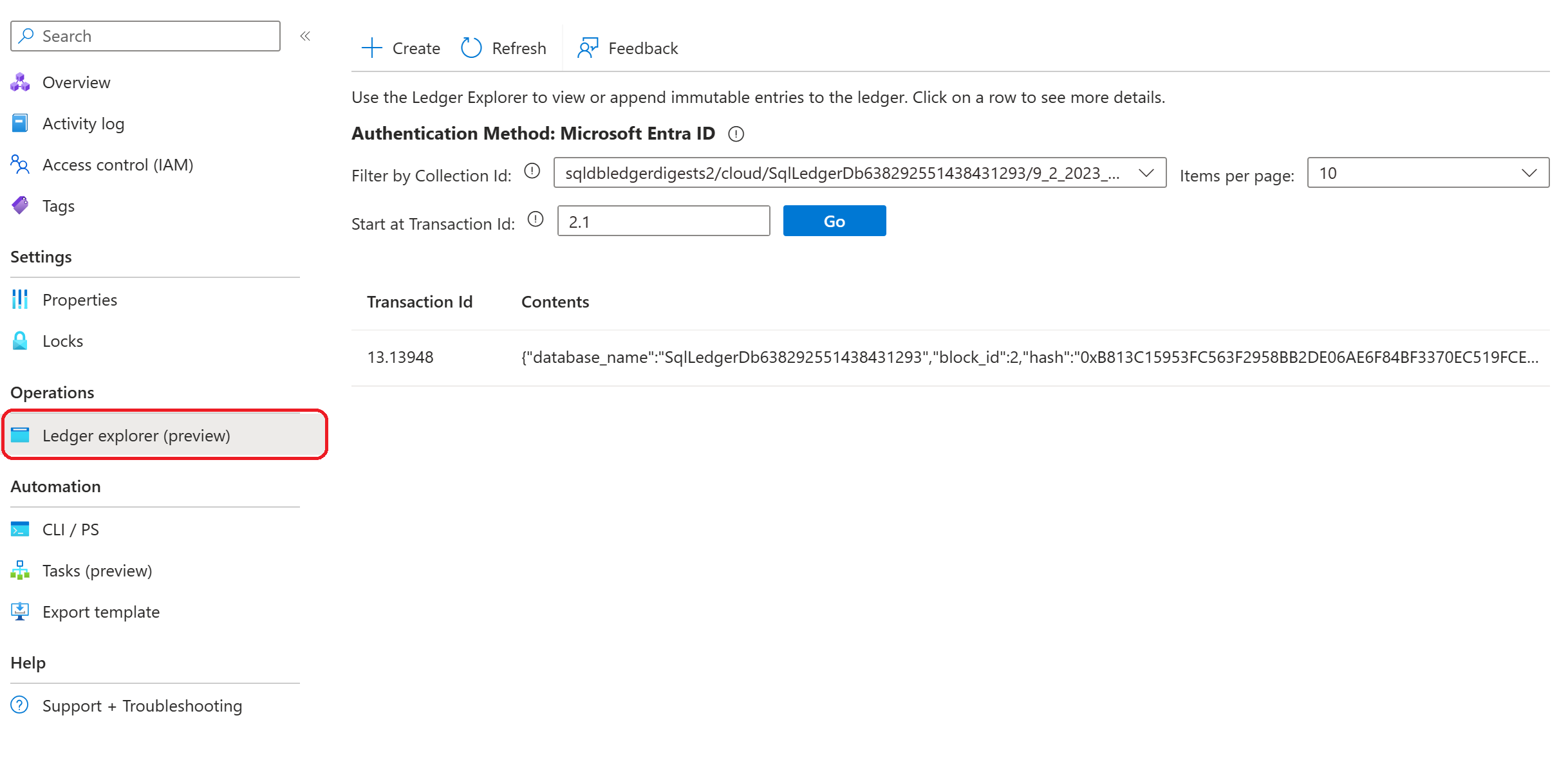Click the CLI / PS terminal icon
The height and width of the screenshot is (774, 1568).
[20, 530]
